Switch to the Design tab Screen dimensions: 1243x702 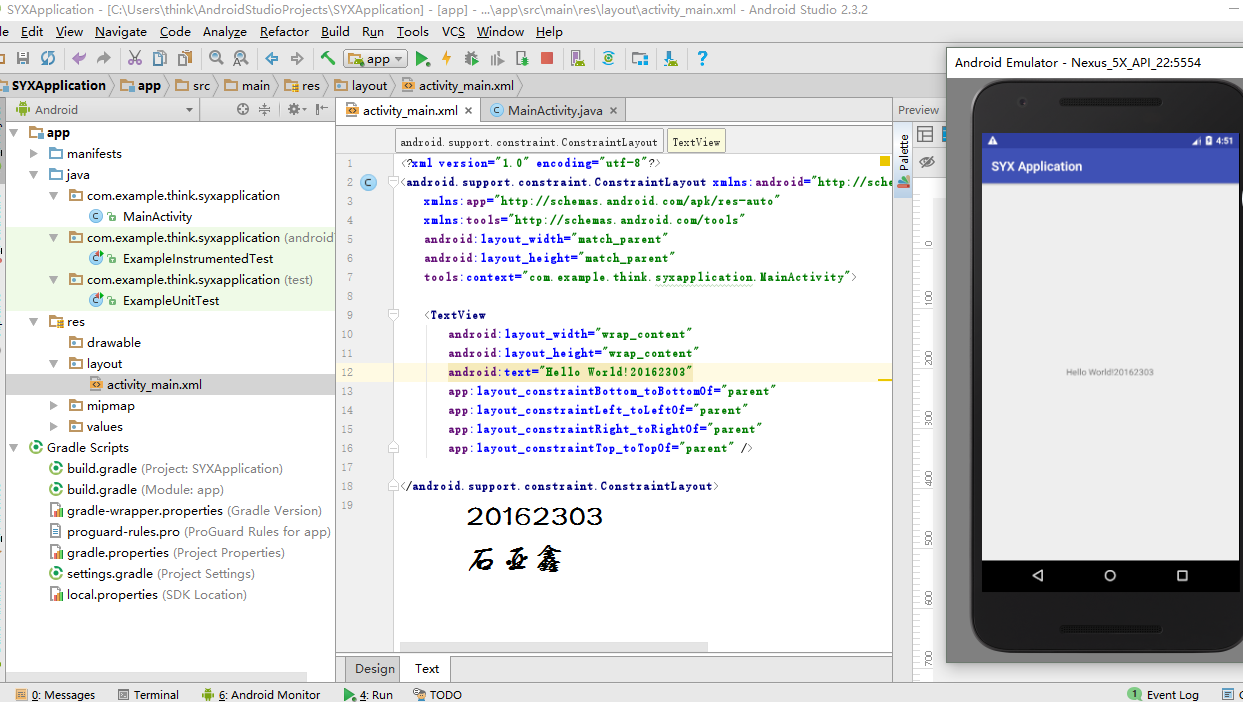(x=375, y=669)
